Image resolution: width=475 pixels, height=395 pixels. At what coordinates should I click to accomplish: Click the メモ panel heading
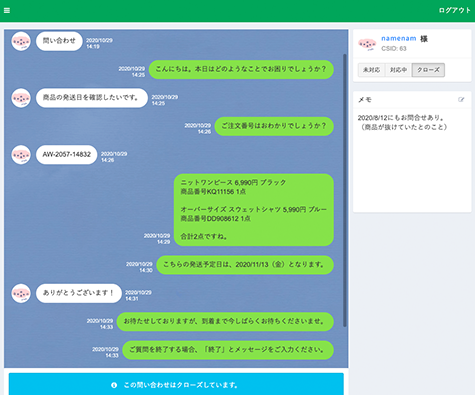(365, 99)
